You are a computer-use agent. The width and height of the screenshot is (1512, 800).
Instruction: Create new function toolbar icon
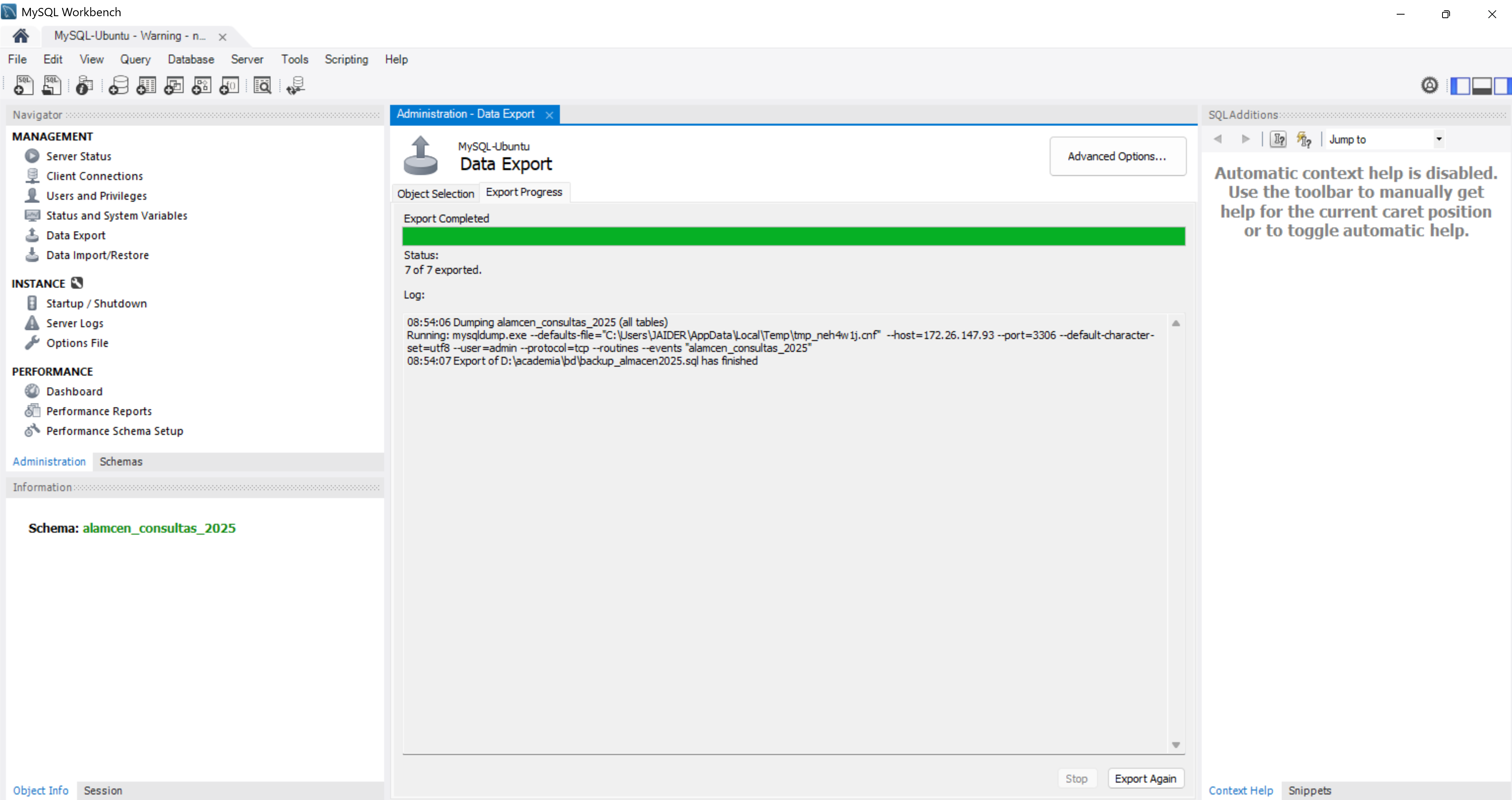(229, 85)
